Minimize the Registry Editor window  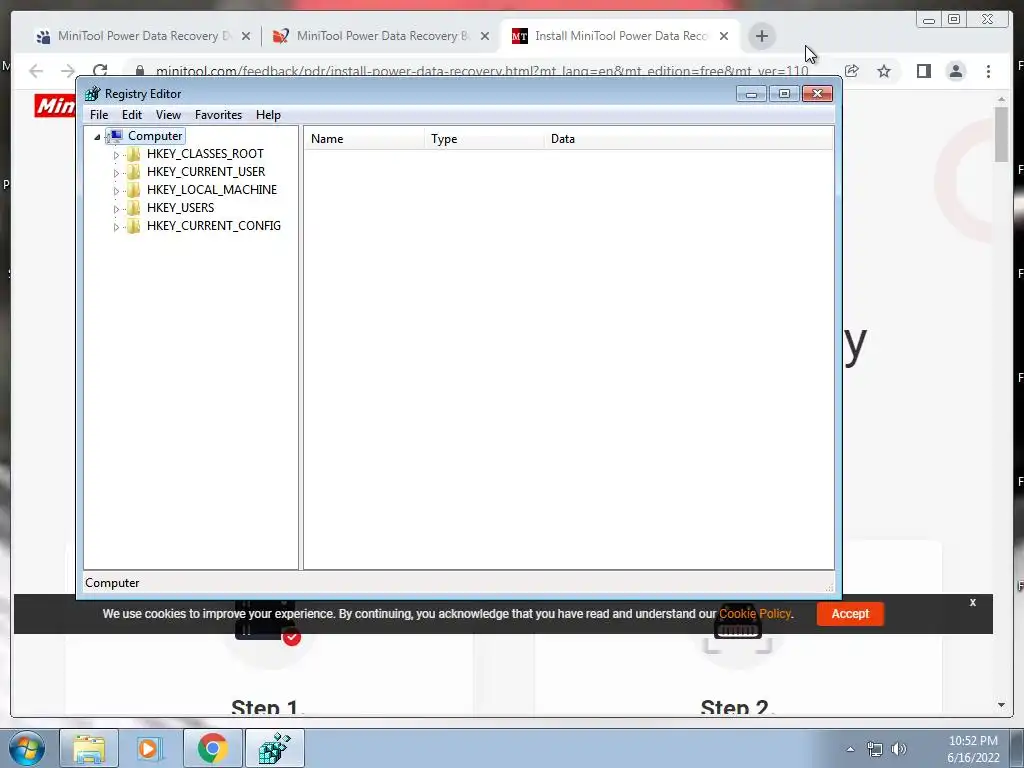pos(752,94)
